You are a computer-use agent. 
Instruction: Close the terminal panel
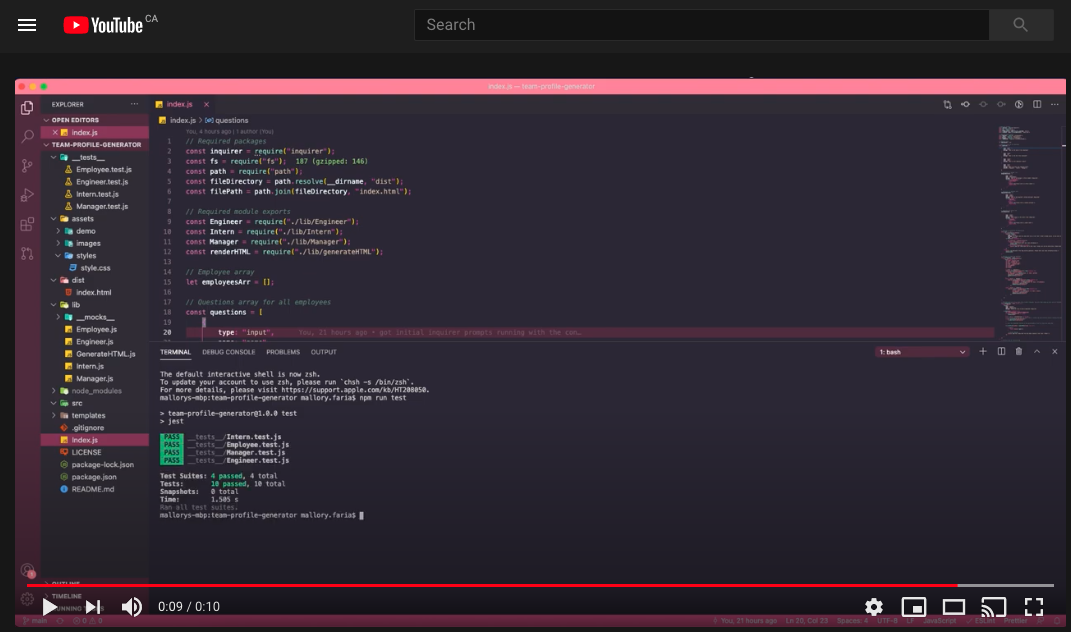click(1055, 351)
